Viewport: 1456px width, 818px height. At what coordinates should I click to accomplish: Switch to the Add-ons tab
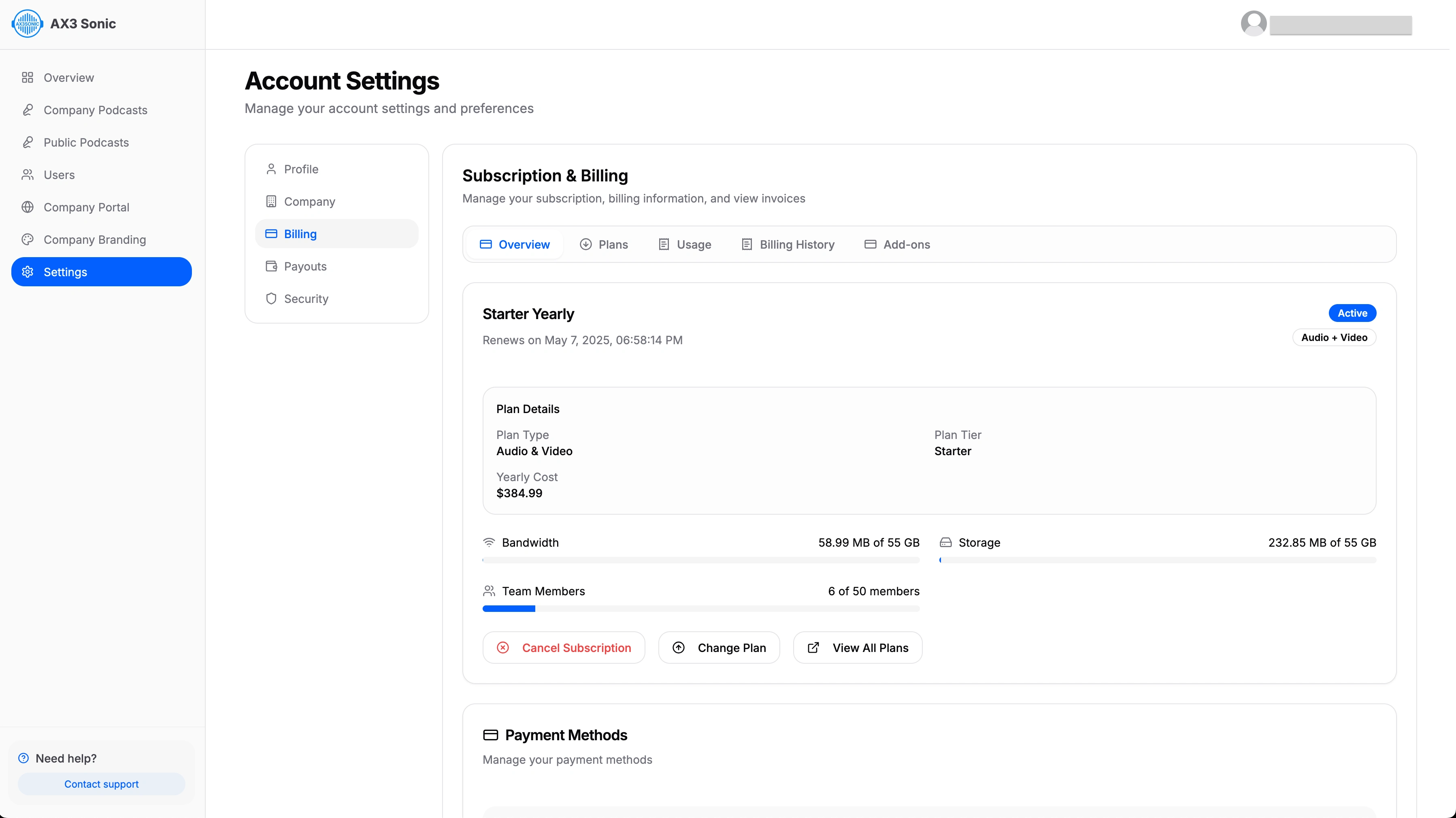click(x=897, y=244)
